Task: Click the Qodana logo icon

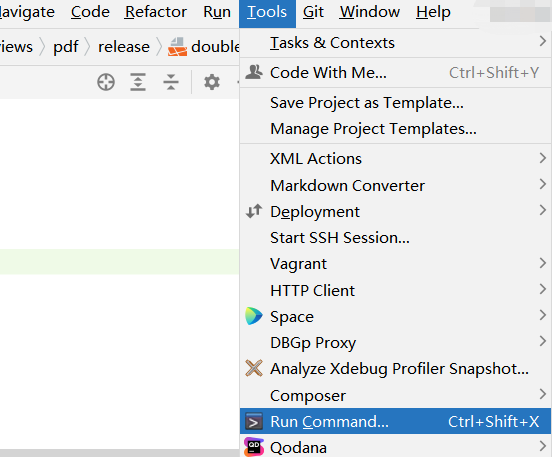Action: [254, 447]
